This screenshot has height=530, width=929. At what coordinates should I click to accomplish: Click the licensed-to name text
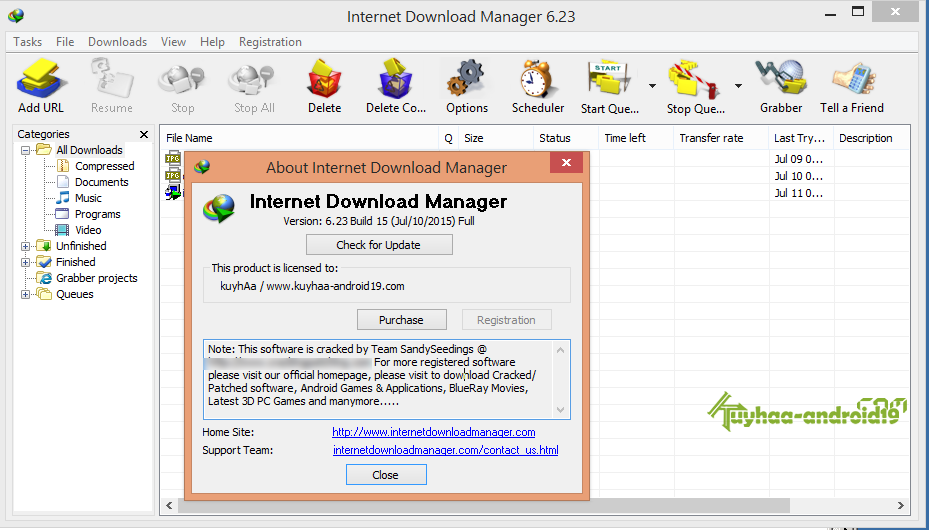312,286
